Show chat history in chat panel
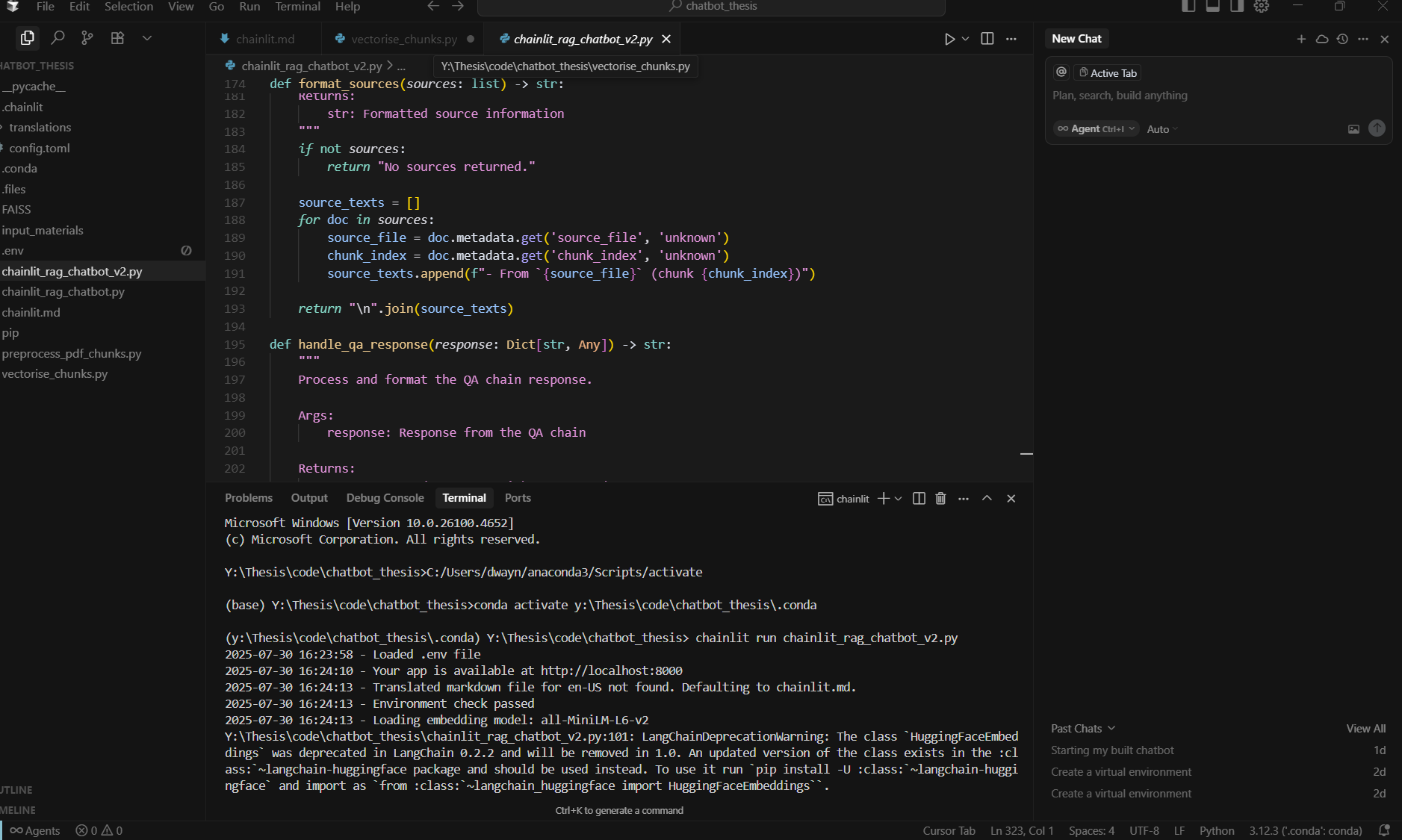The width and height of the screenshot is (1402, 840). click(1342, 39)
